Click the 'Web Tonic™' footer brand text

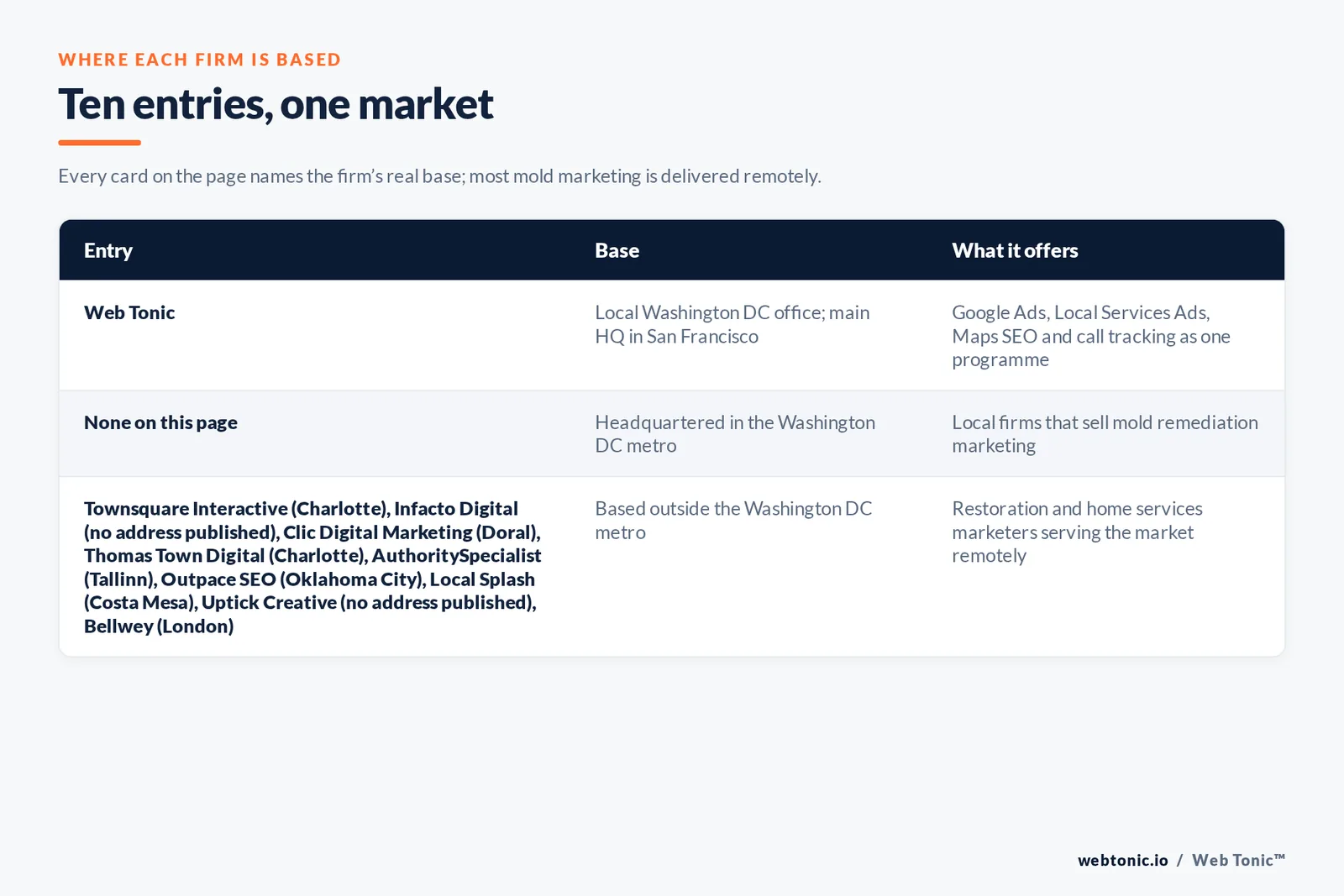pyautogui.click(x=1239, y=860)
